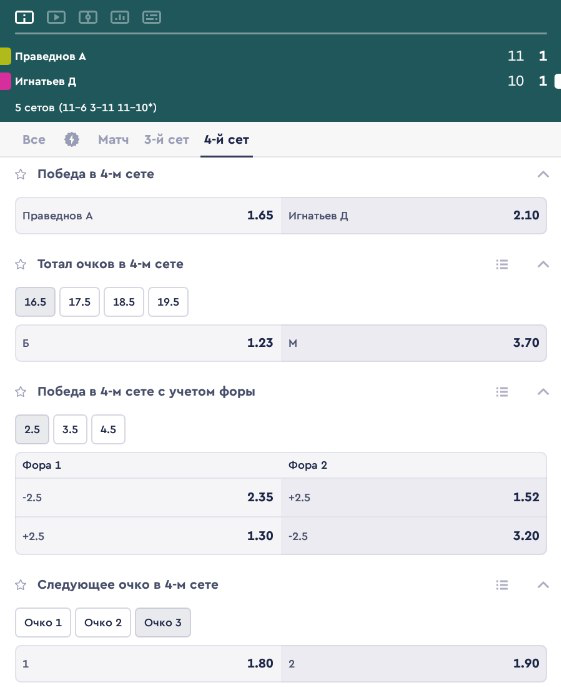
Task: Open the scoreboard table icon
Action: pyautogui.click(x=152, y=17)
